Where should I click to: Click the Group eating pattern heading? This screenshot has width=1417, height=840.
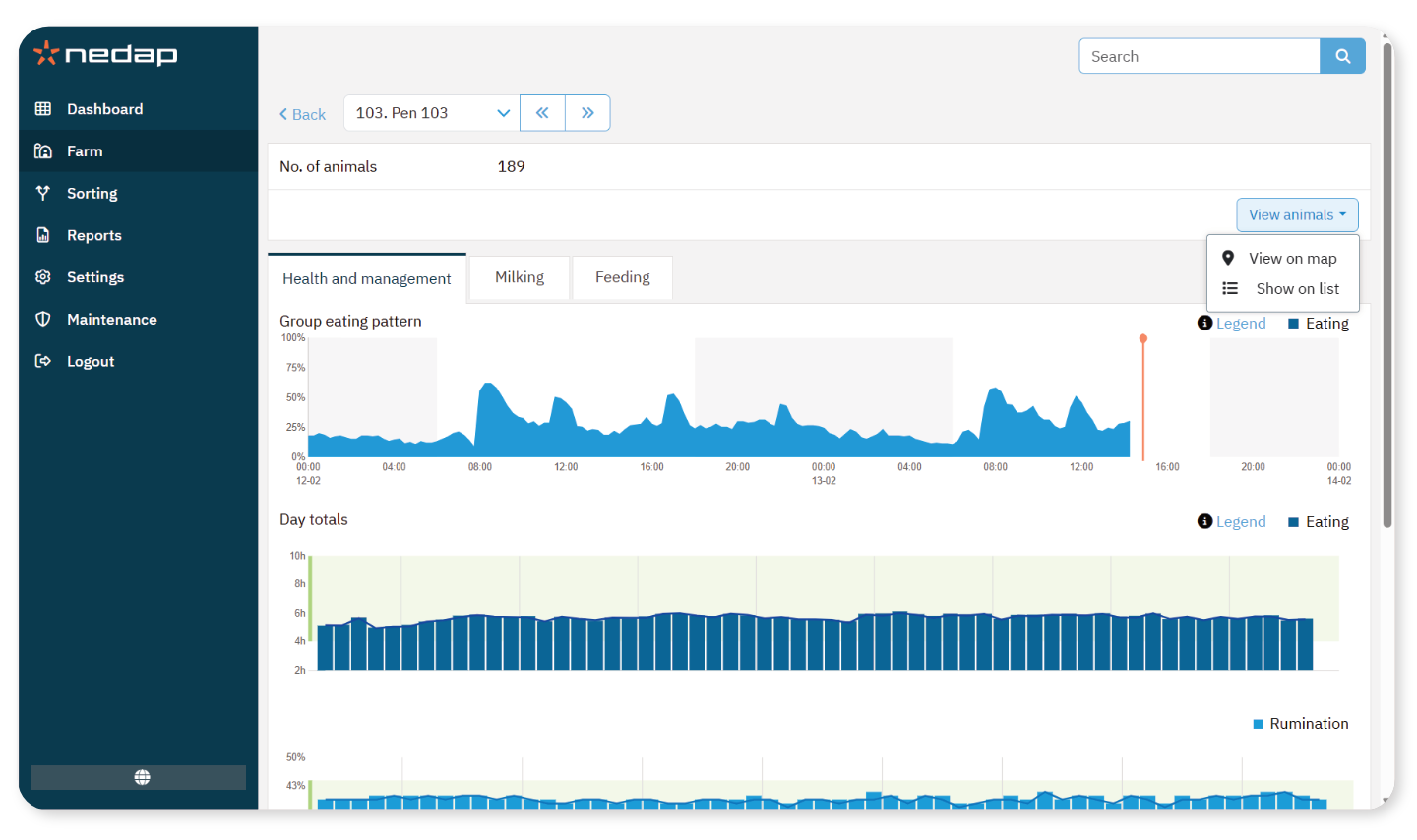point(350,321)
